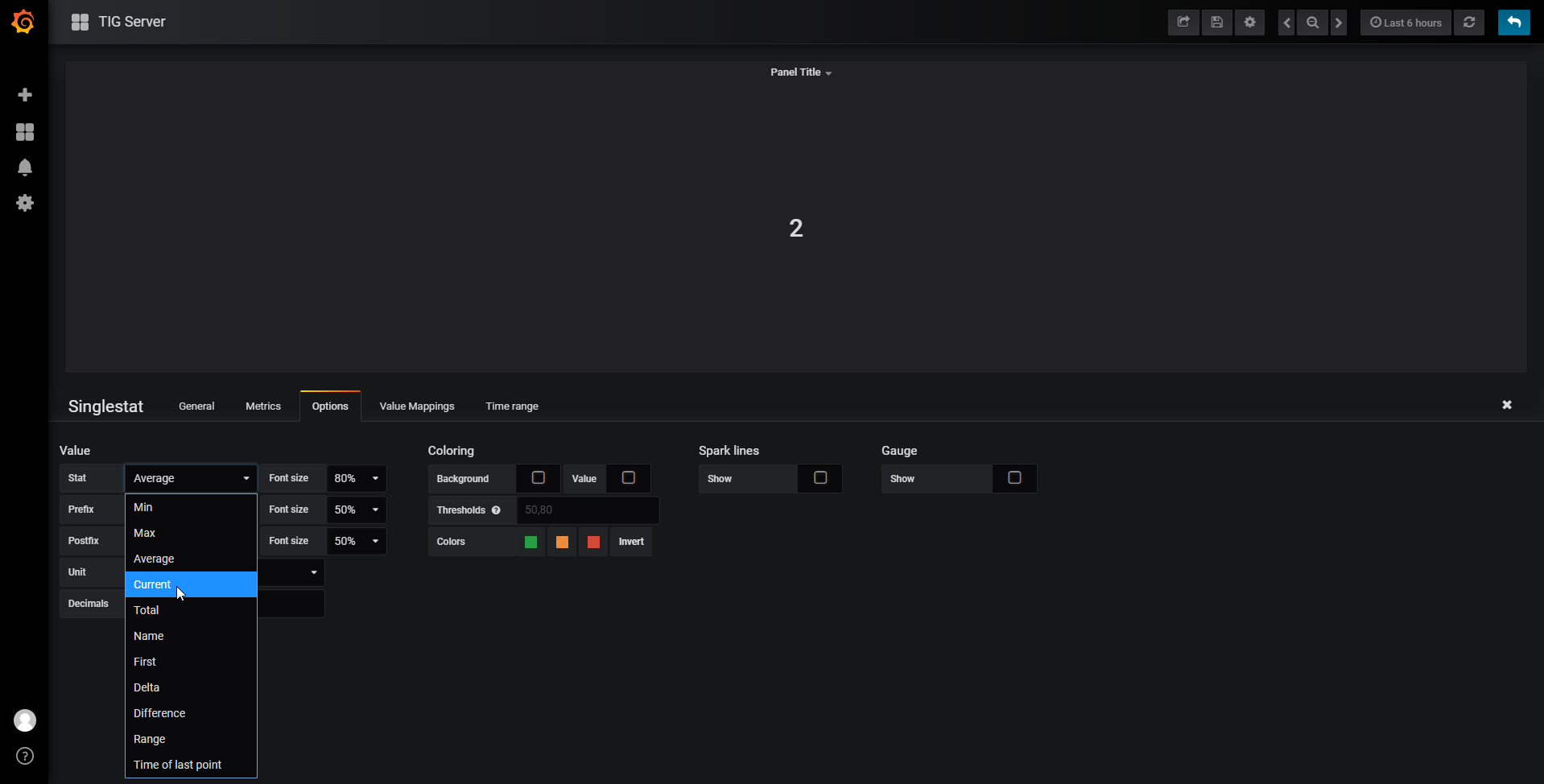Screen dimensions: 1544x784
Task: Open the Alerting bell icon
Action: [25, 167]
